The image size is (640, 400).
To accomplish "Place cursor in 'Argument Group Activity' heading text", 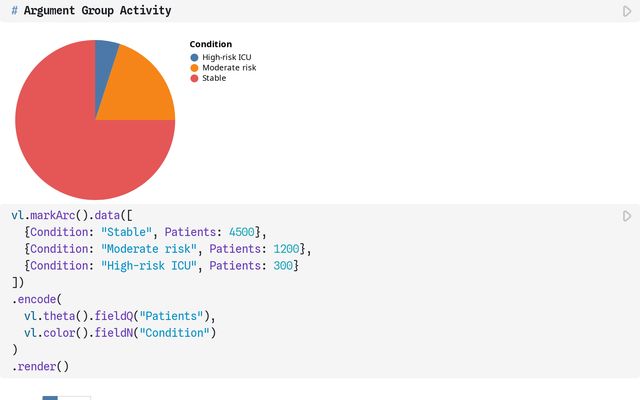I will click(x=97, y=11).
